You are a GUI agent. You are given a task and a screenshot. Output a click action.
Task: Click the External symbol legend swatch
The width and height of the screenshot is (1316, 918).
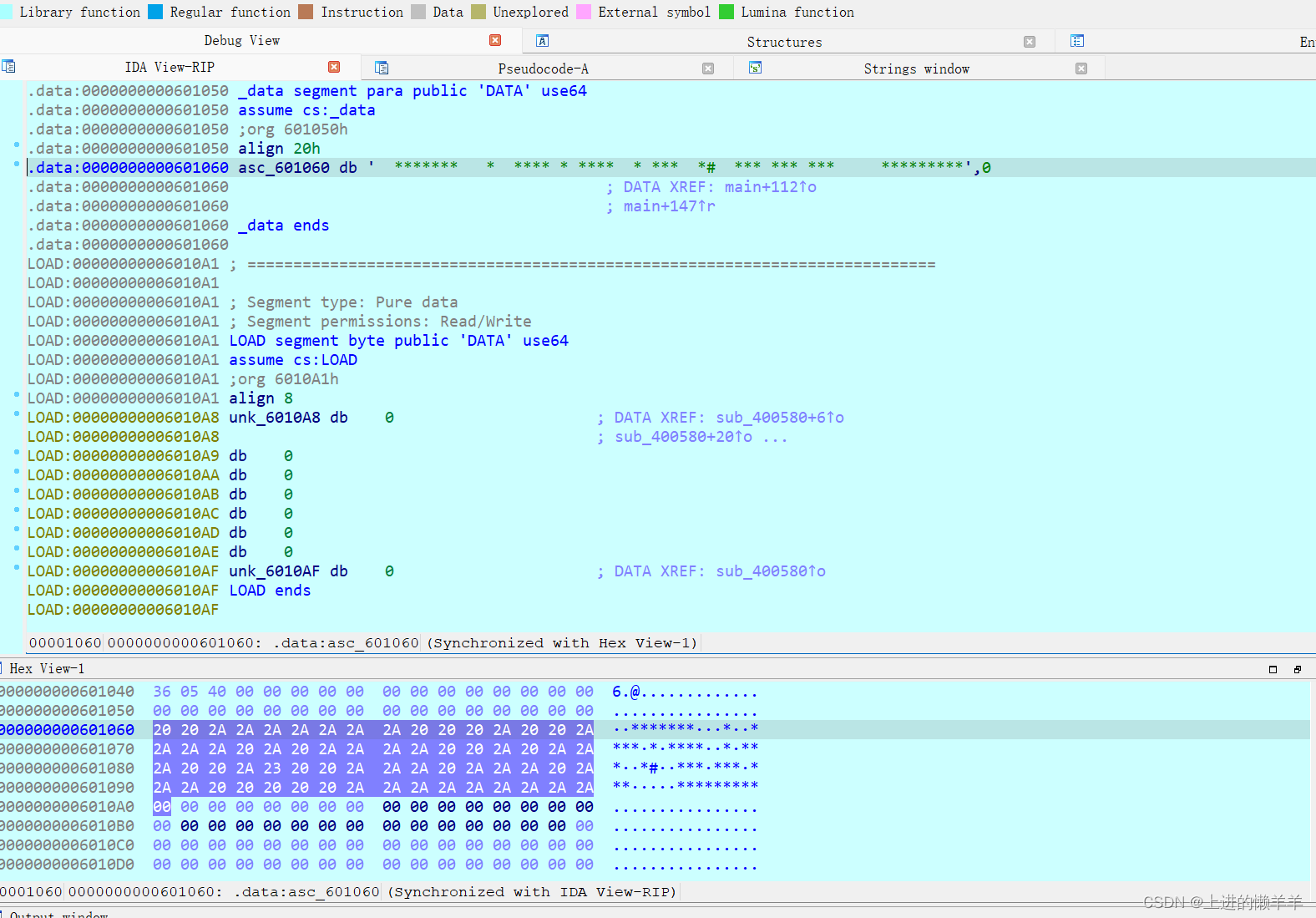pos(584,12)
